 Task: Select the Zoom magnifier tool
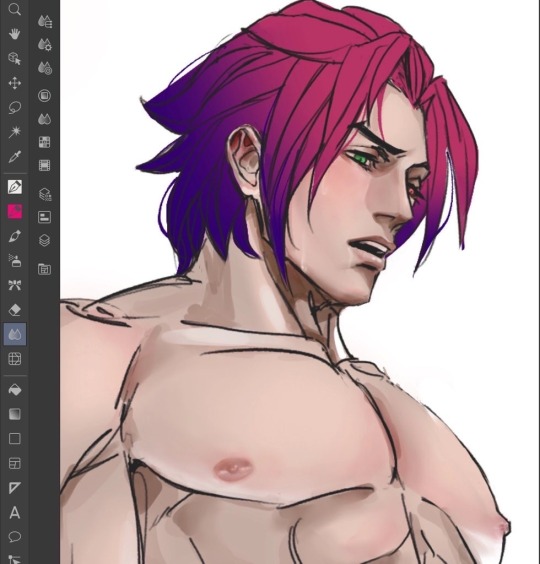(14, 9)
